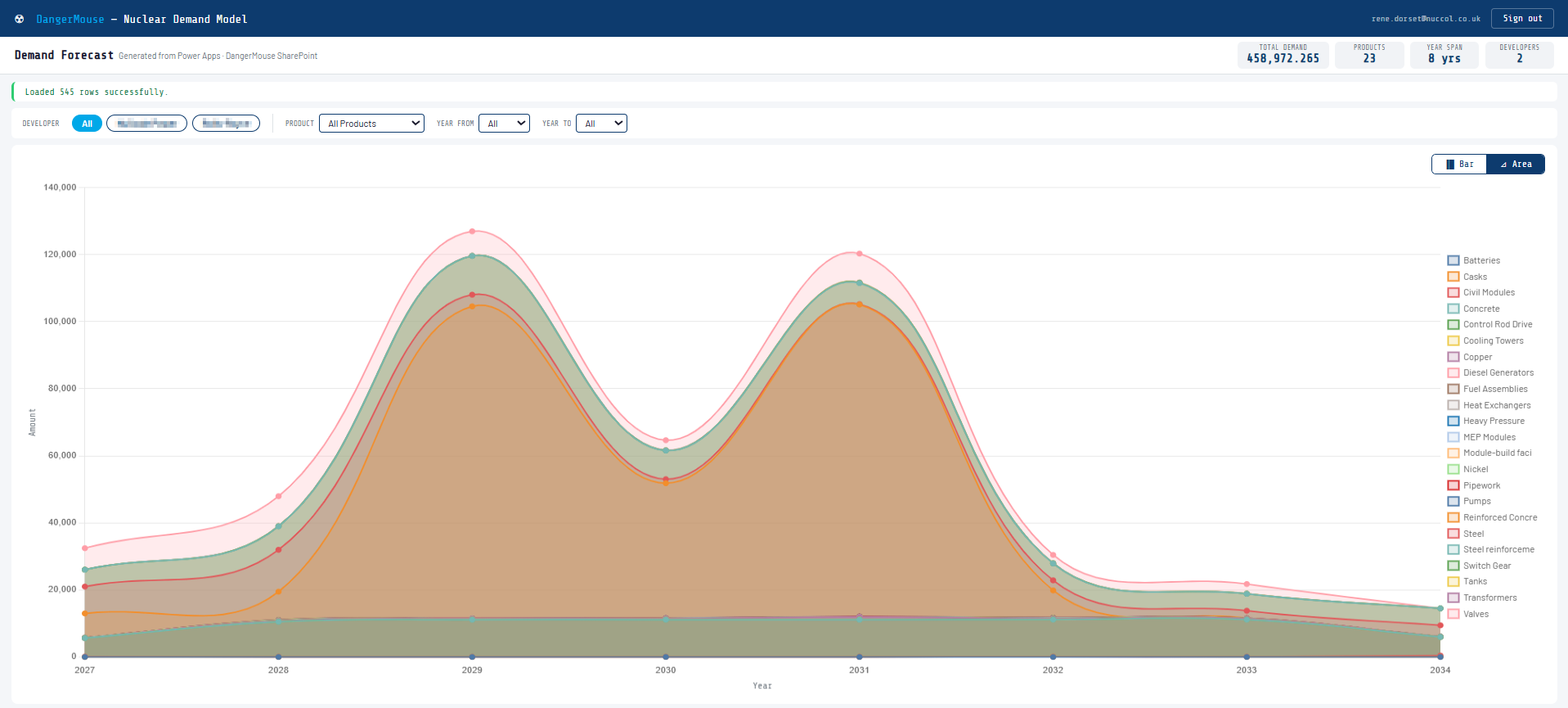Click the 'Generated from Power Apps' subtitle

[218, 56]
